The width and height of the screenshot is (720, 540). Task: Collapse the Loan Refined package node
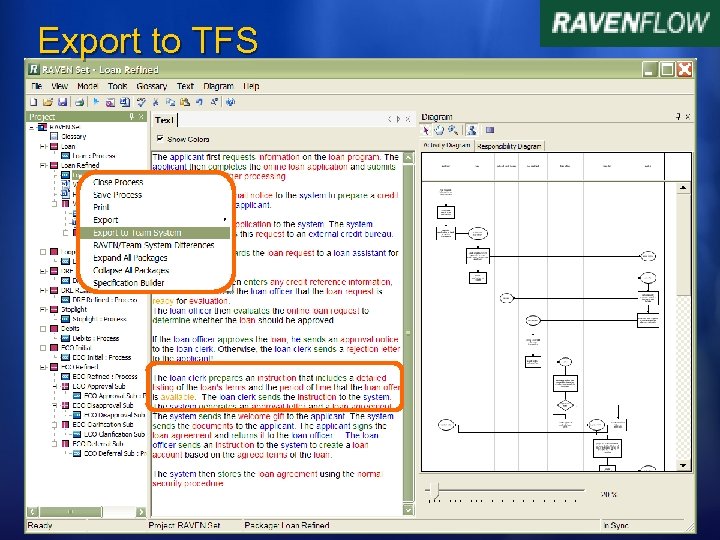[43, 165]
